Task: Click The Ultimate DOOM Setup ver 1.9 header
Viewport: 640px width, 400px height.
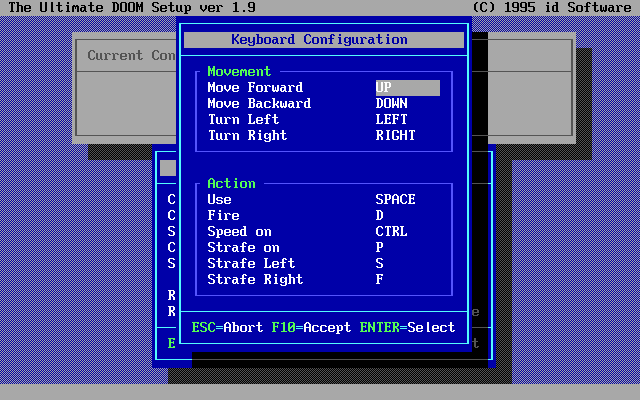Action: [x=132, y=8]
